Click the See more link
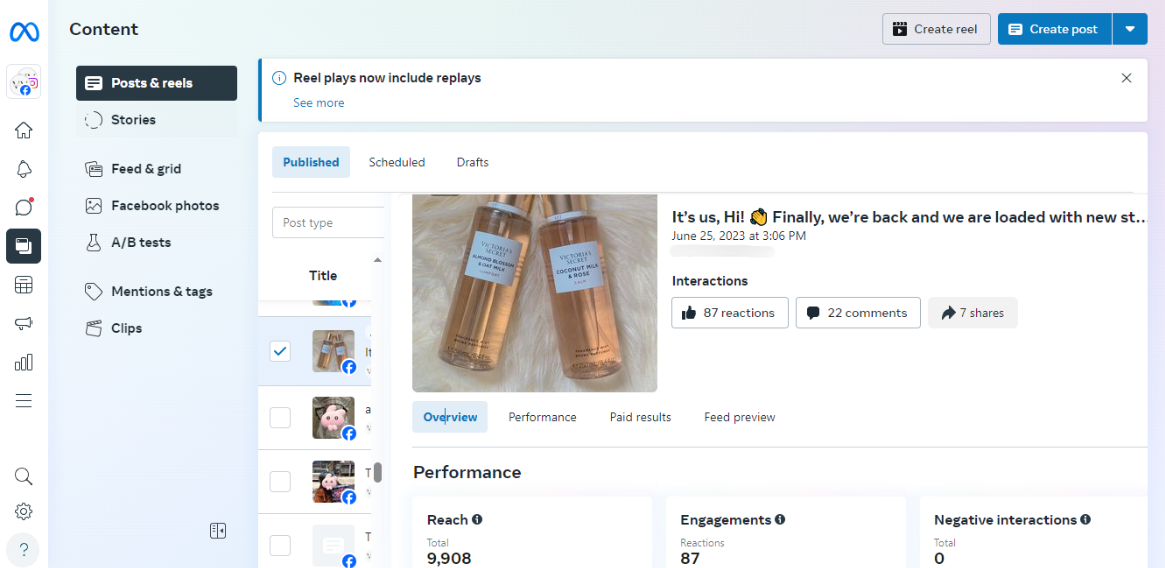The image size is (1165, 568). tap(319, 103)
